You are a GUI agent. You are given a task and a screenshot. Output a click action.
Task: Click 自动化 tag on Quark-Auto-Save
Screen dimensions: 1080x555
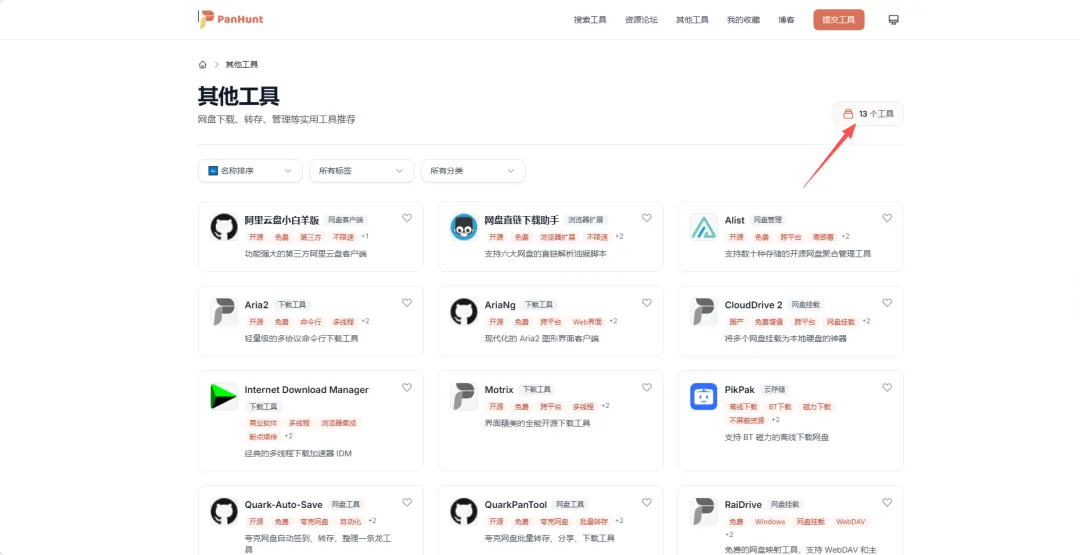point(351,521)
